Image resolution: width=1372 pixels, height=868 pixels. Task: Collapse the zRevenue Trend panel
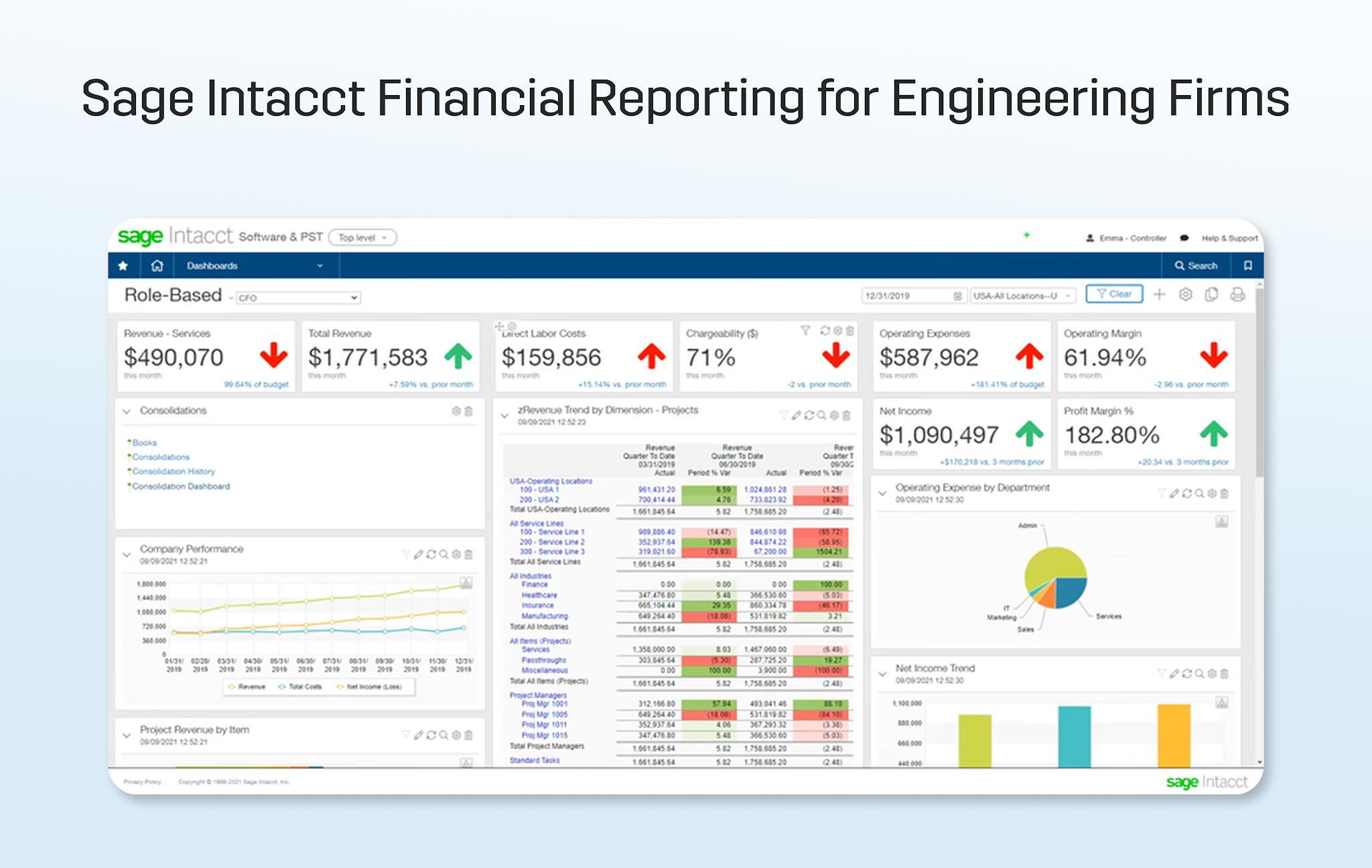point(504,416)
